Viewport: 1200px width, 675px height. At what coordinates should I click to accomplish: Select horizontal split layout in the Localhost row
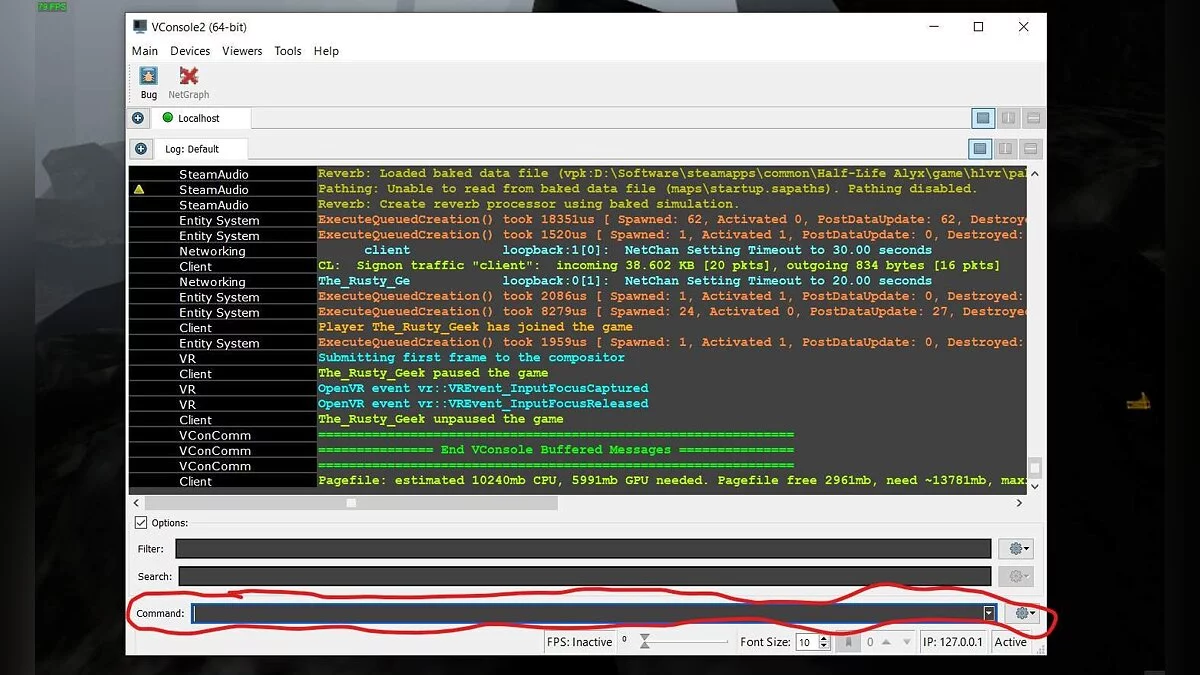point(1033,118)
